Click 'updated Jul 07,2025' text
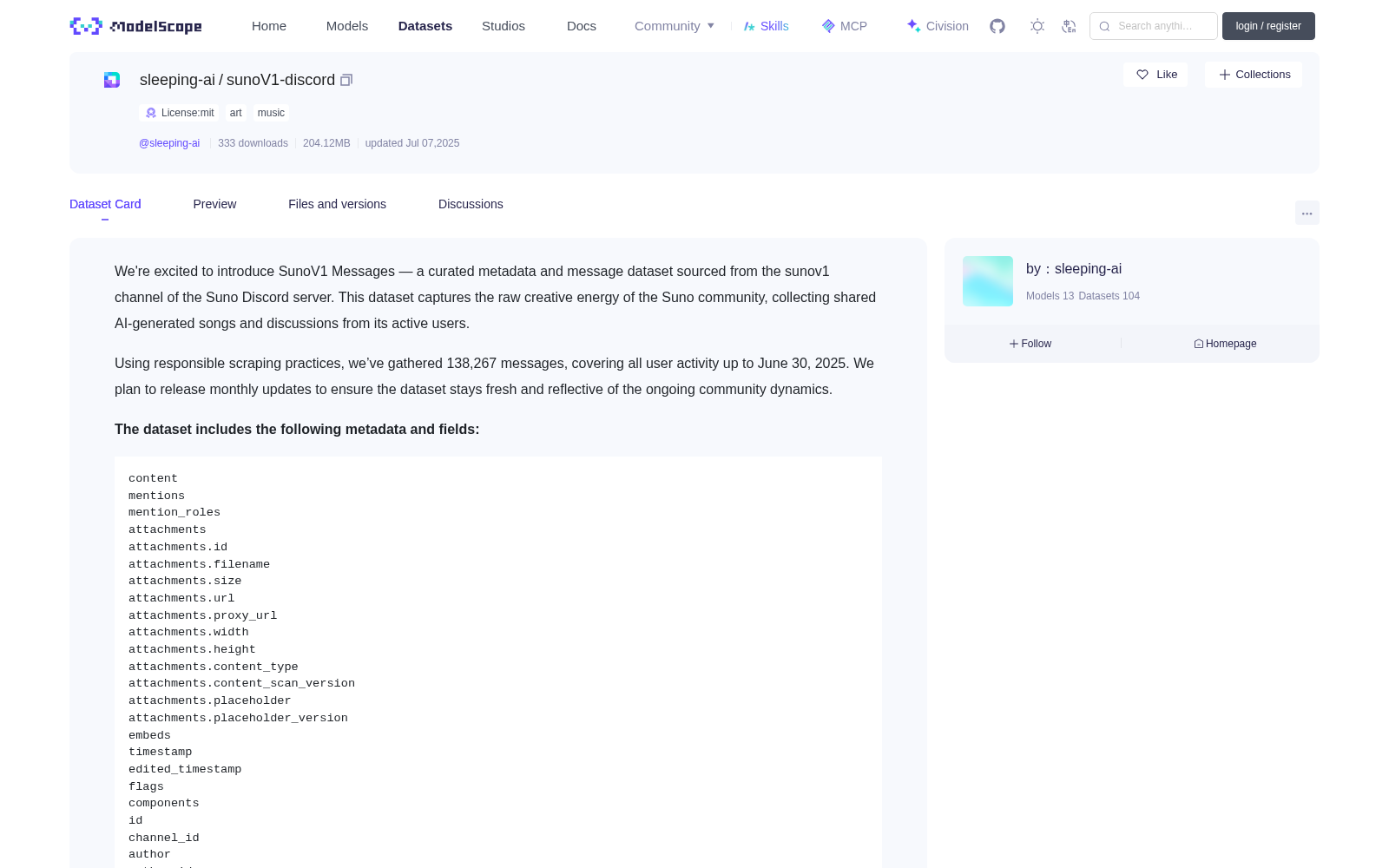 tap(412, 143)
